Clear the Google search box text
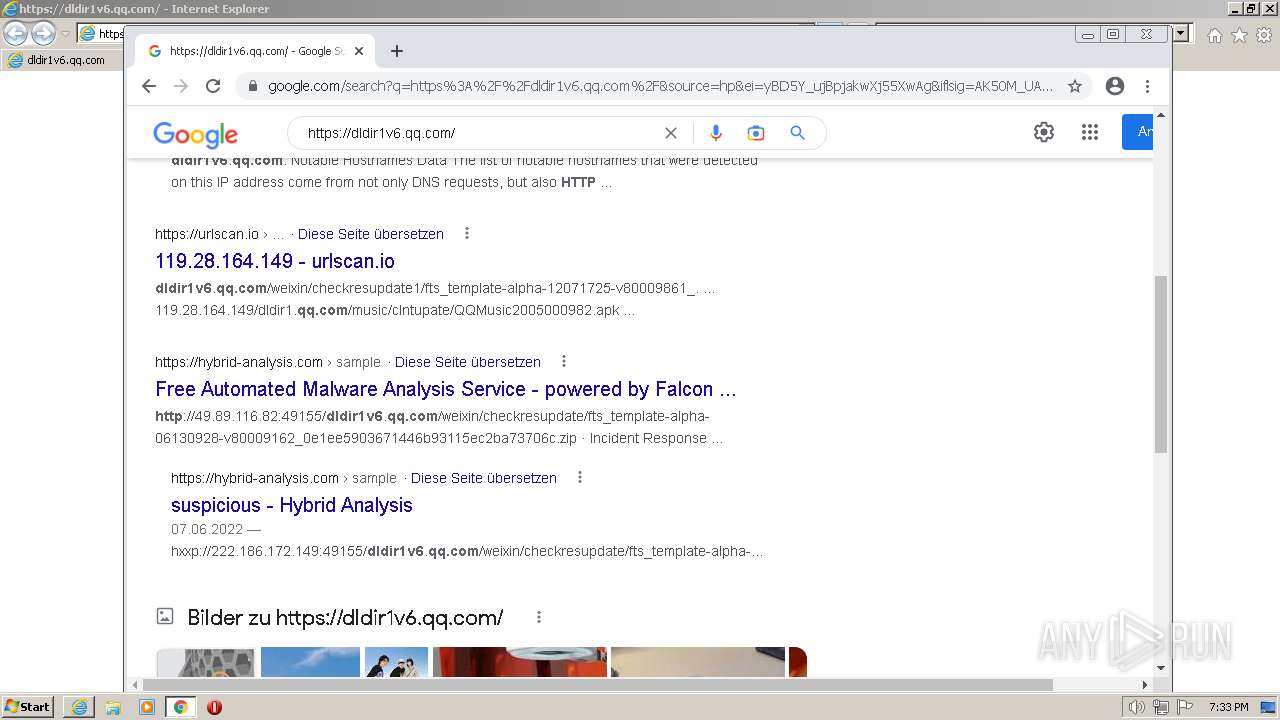Screen dimensions: 1280x720 point(671,133)
